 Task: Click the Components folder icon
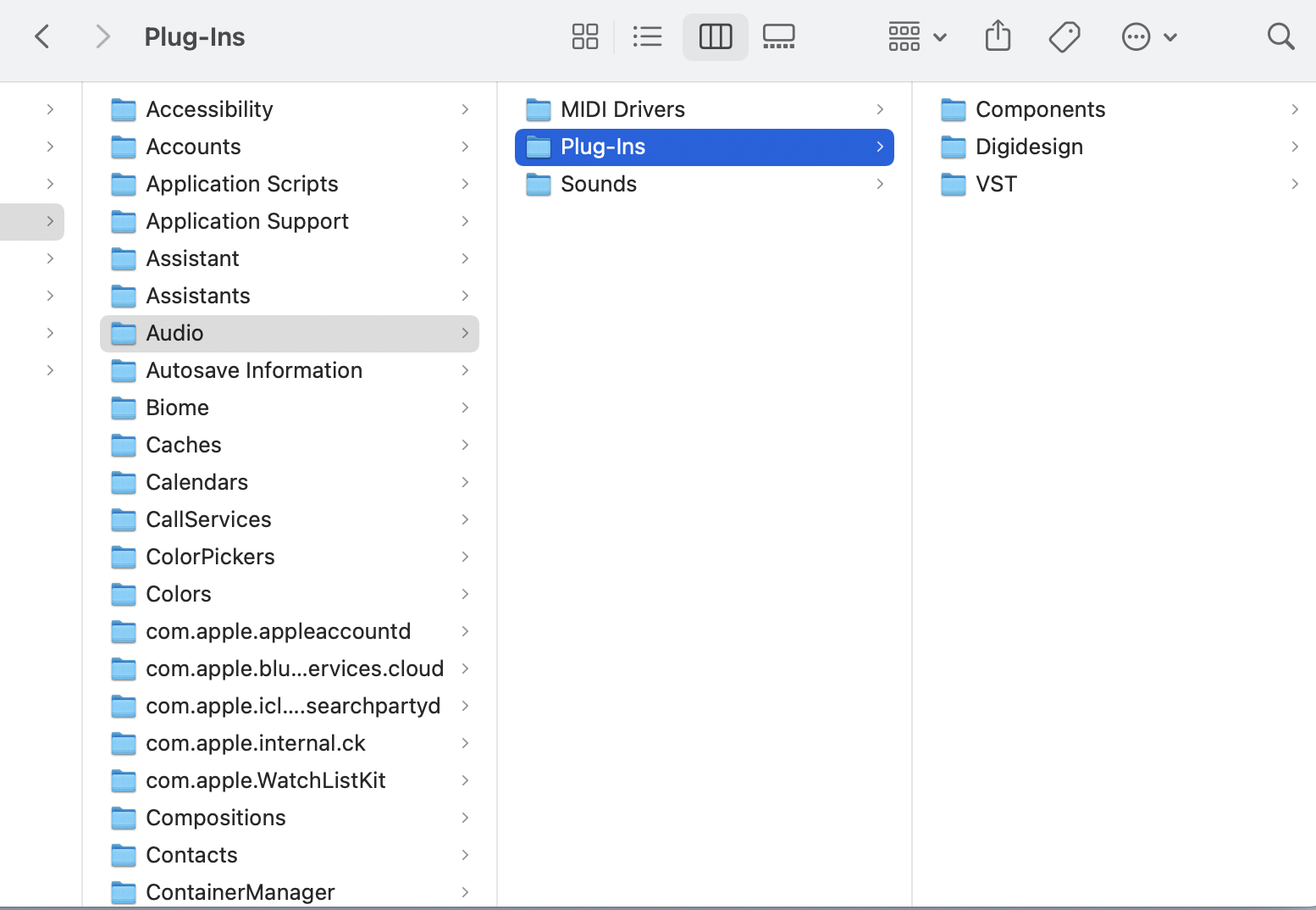pos(954,109)
